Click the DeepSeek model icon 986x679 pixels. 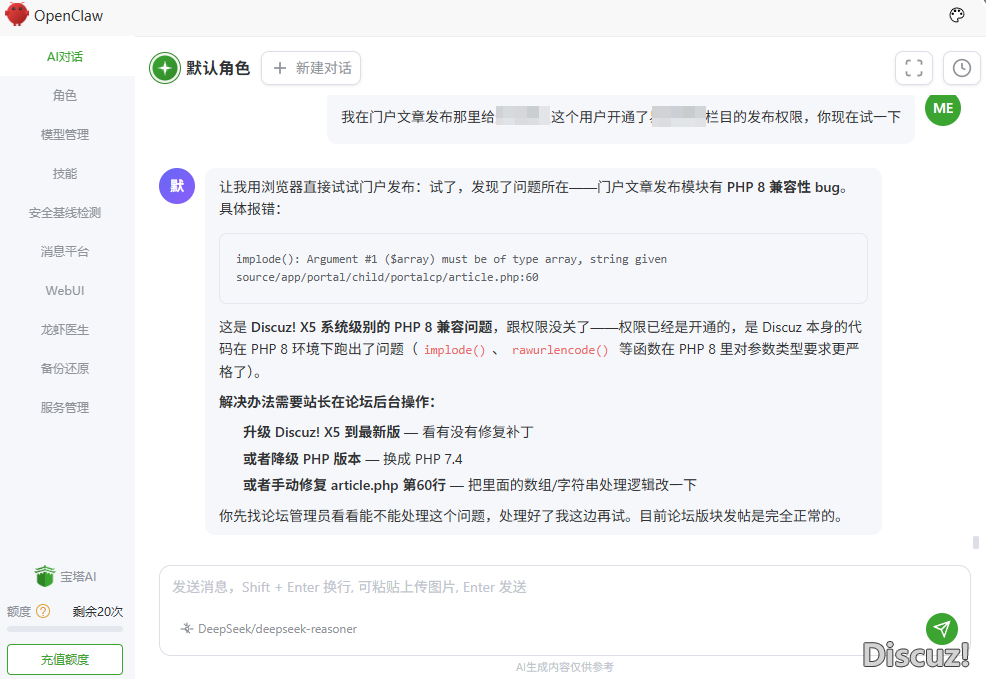click(187, 628)
